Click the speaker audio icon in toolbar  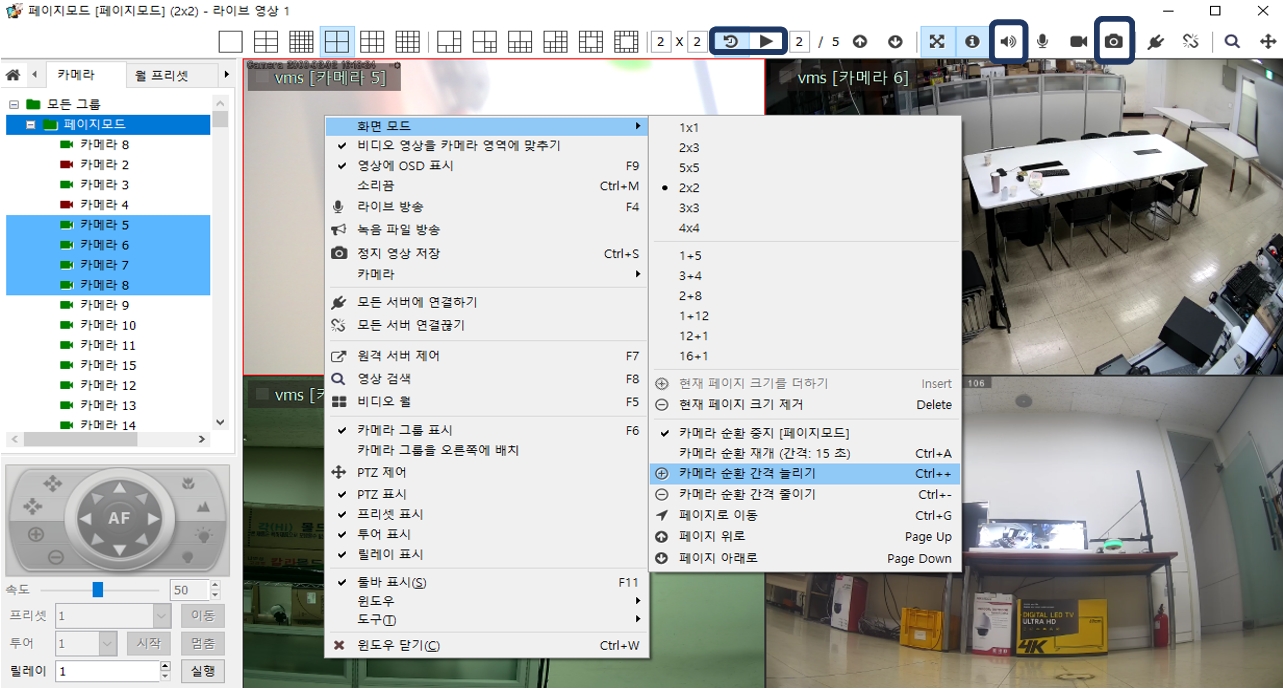pyautogui.click(x=1007, y=42)
